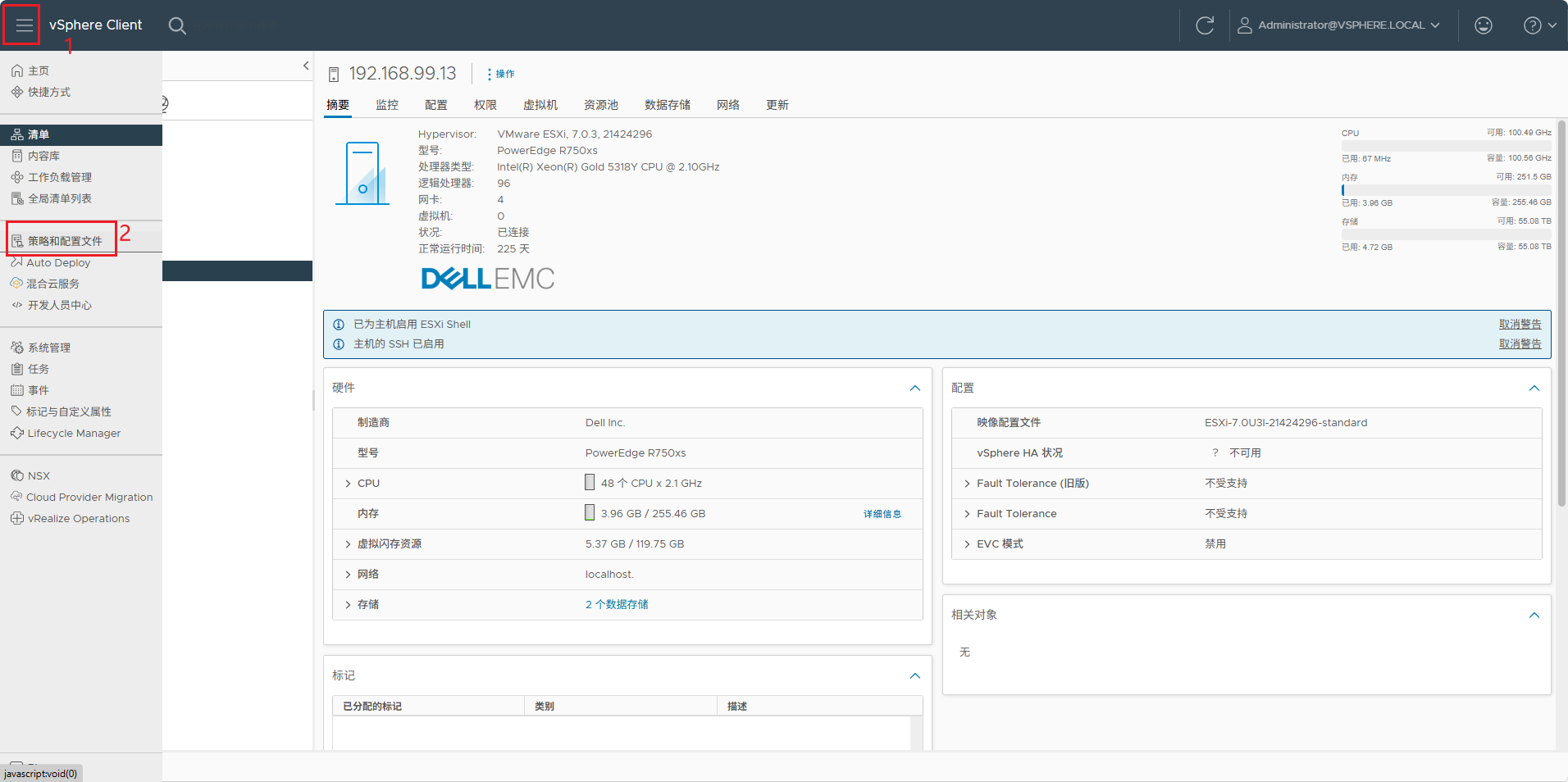
Task: Go to 主页 in the sidebar
Action: 30,70
